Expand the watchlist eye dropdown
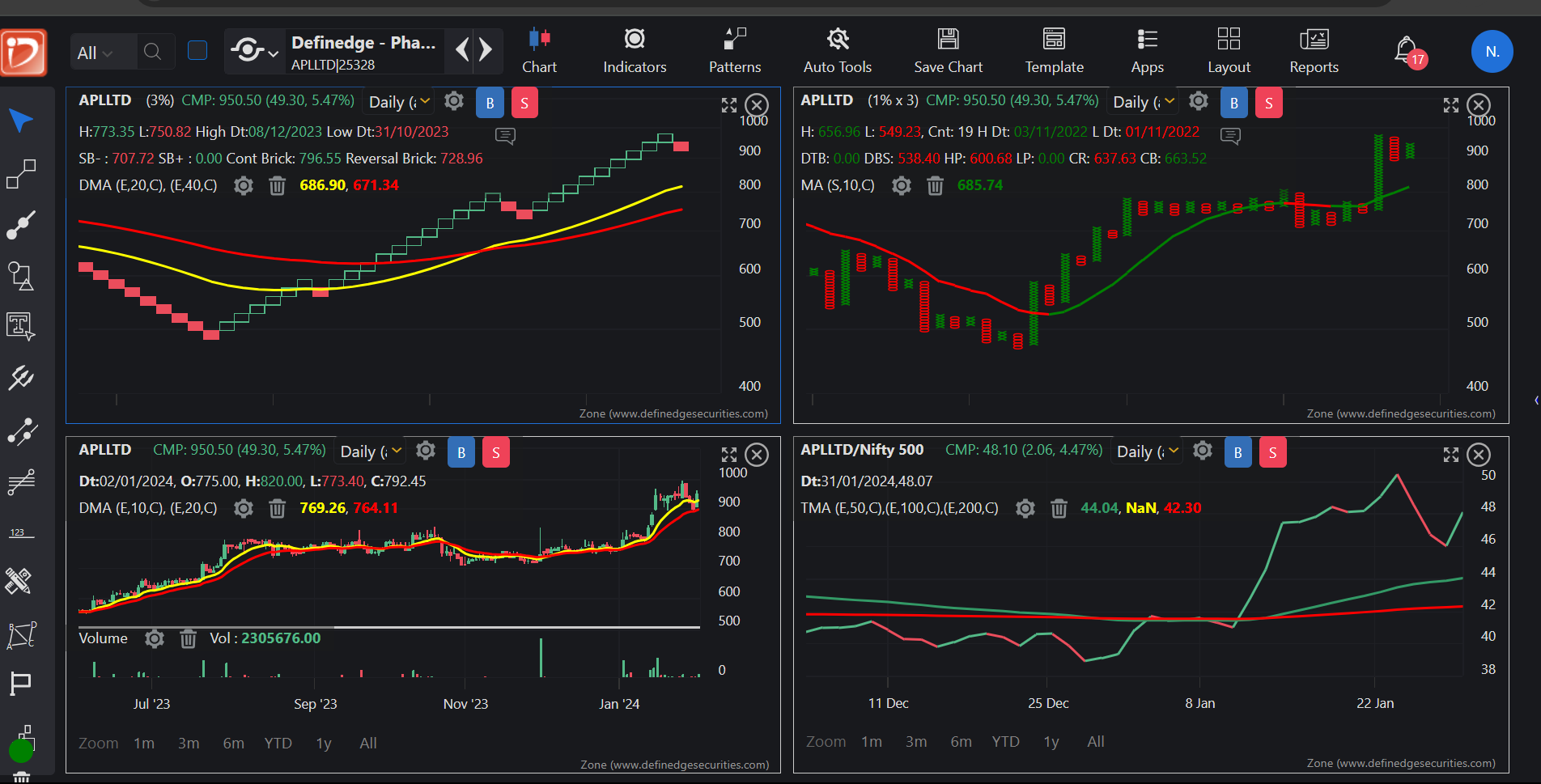Screen dimensions: 1541x784 tap(254, 51)
